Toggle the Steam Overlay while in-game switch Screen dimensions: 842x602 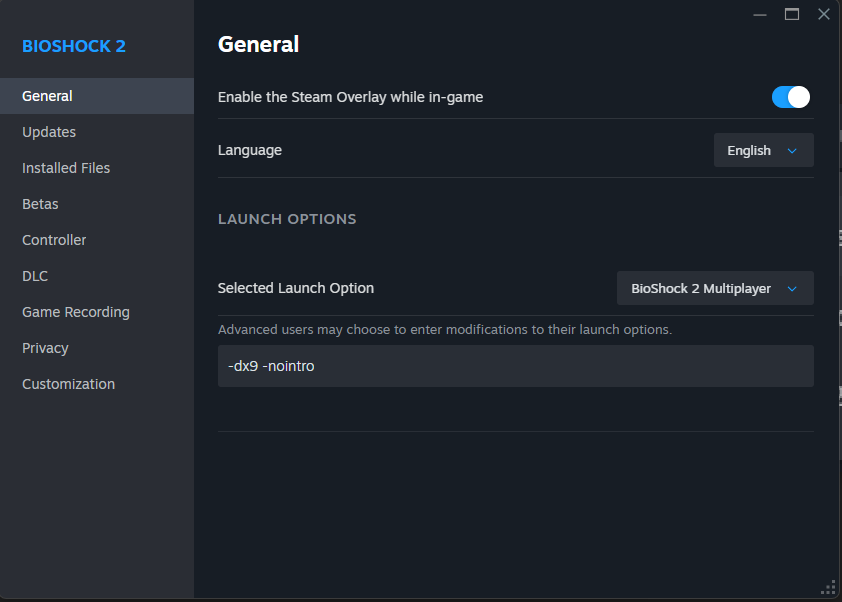point(790,97)
